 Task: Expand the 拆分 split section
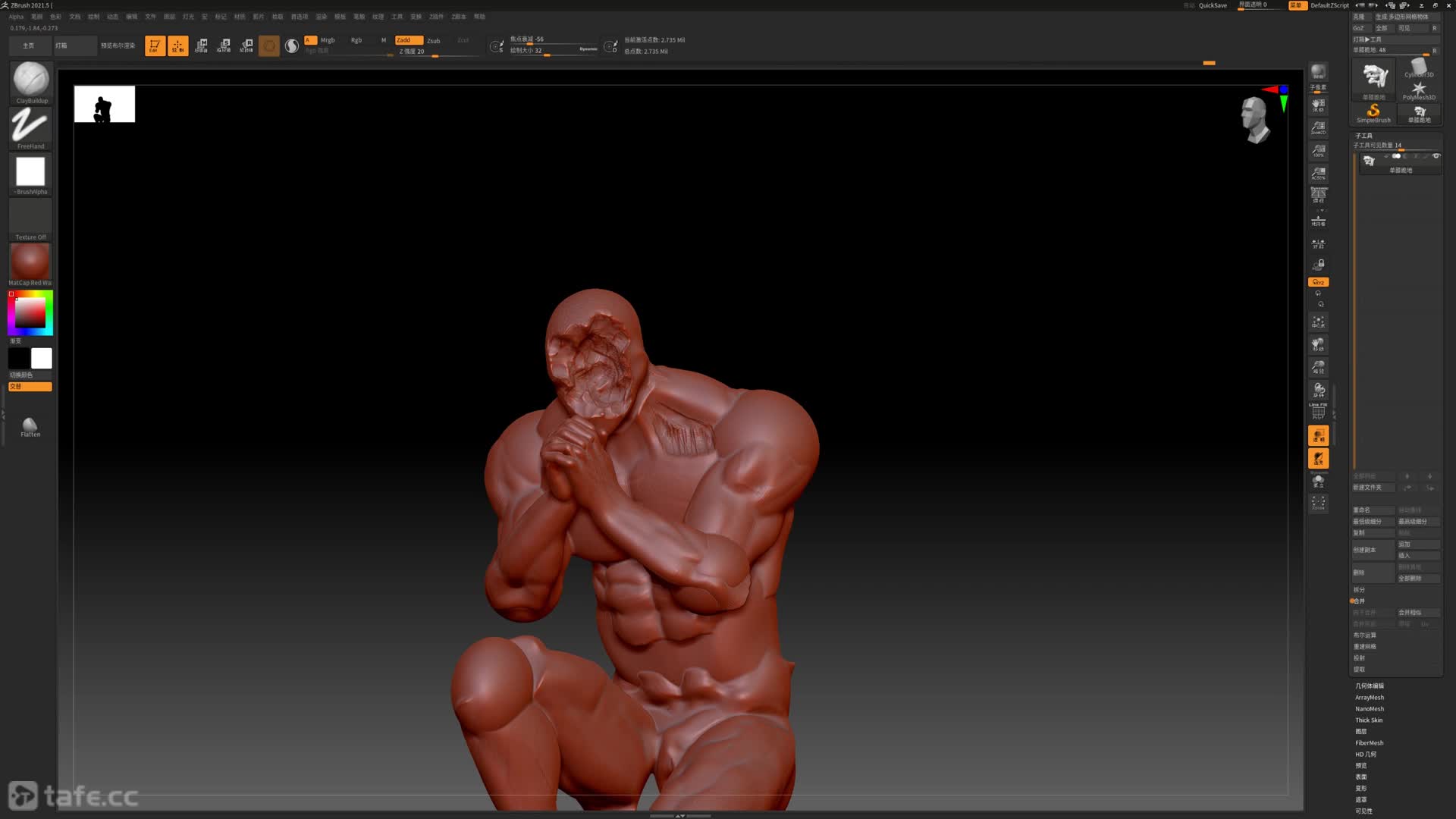point(1359,590)
